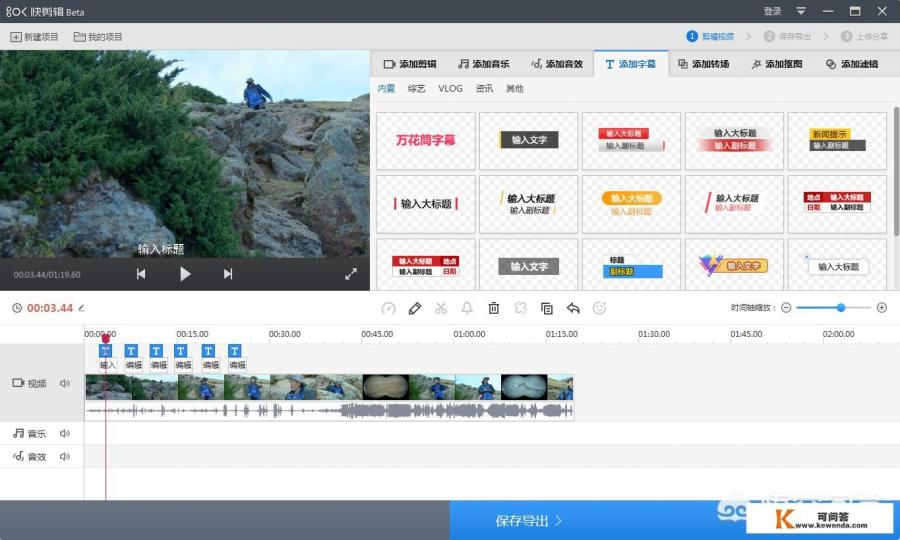
Task: Mute the 音乐 track speaker
Action: pyautogui.click(x=65, y=433)
